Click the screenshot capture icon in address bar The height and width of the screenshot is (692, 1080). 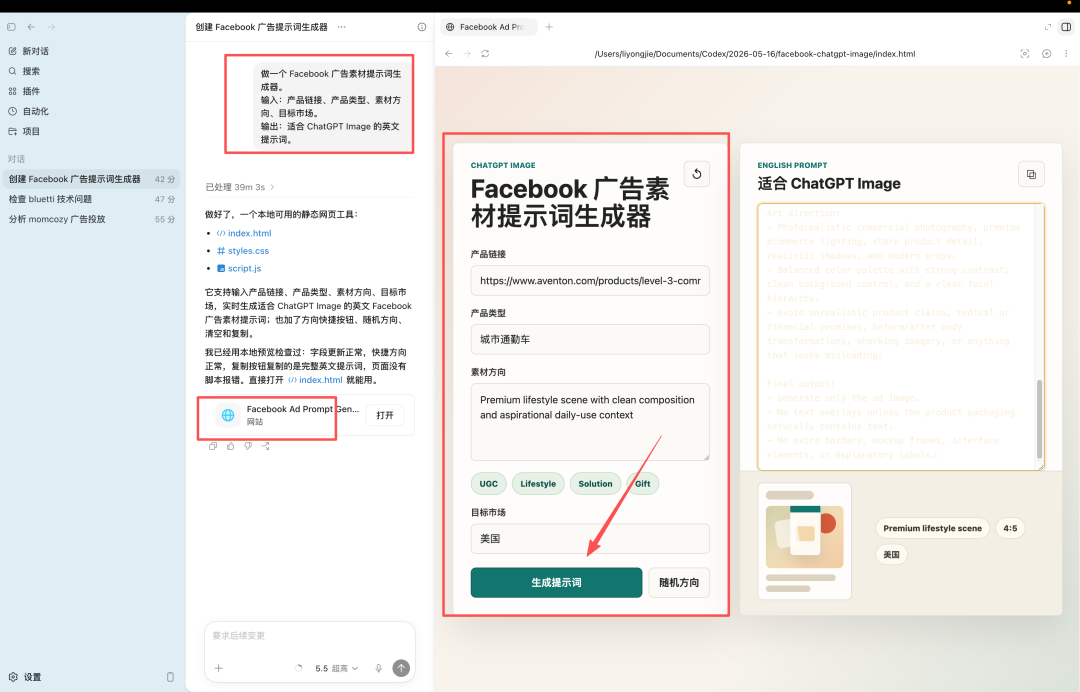1025,54
